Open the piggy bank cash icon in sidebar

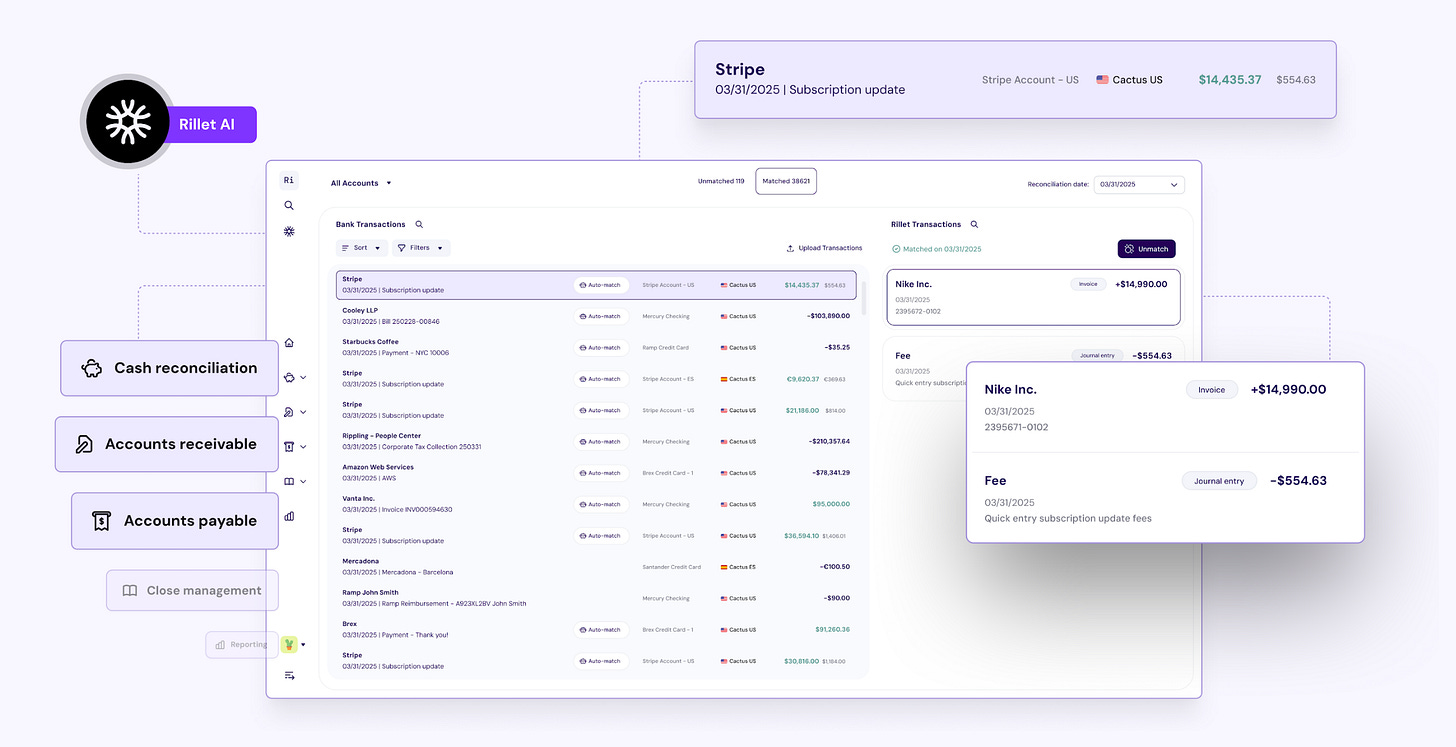(289, 377)
